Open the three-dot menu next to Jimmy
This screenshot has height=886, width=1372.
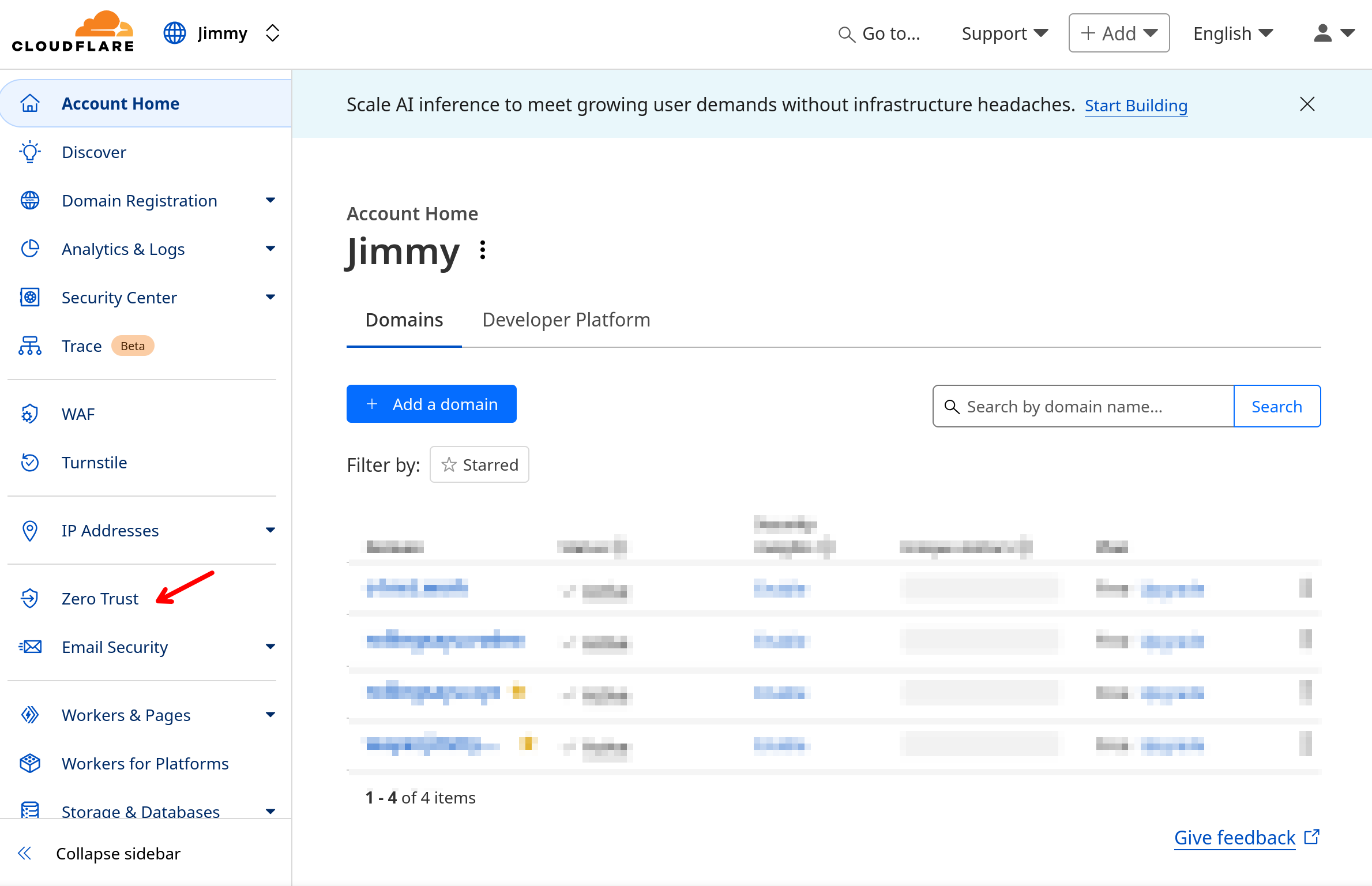tap(483, 250)
